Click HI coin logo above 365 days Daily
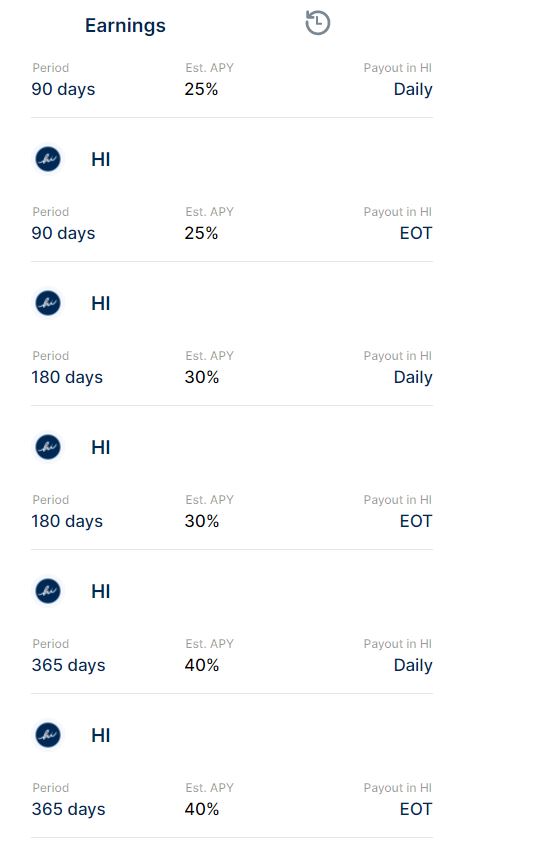Image resolution: width=534 pixels, height=851 pixels. point(48,590)
